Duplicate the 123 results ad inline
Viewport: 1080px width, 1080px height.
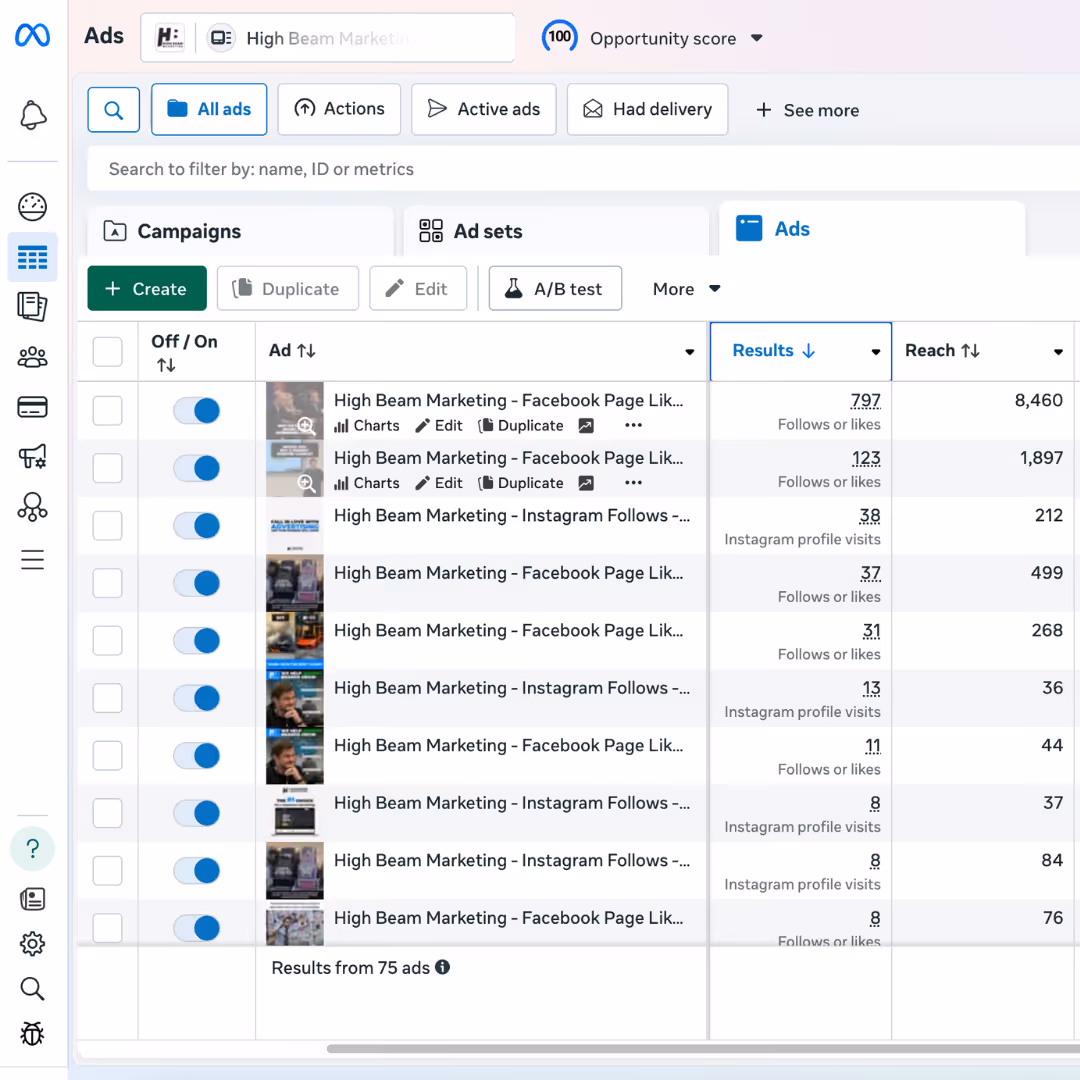(x=521, y=483)
